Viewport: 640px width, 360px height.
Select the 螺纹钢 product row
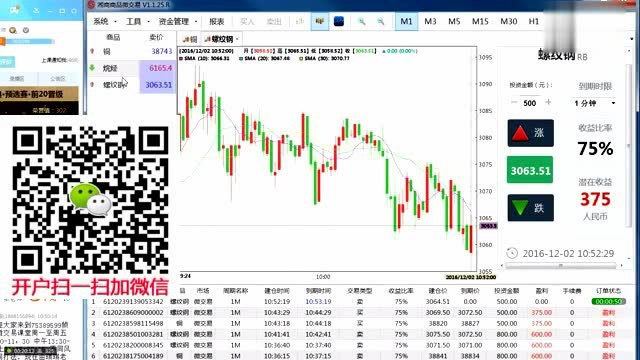pos(132,85)
